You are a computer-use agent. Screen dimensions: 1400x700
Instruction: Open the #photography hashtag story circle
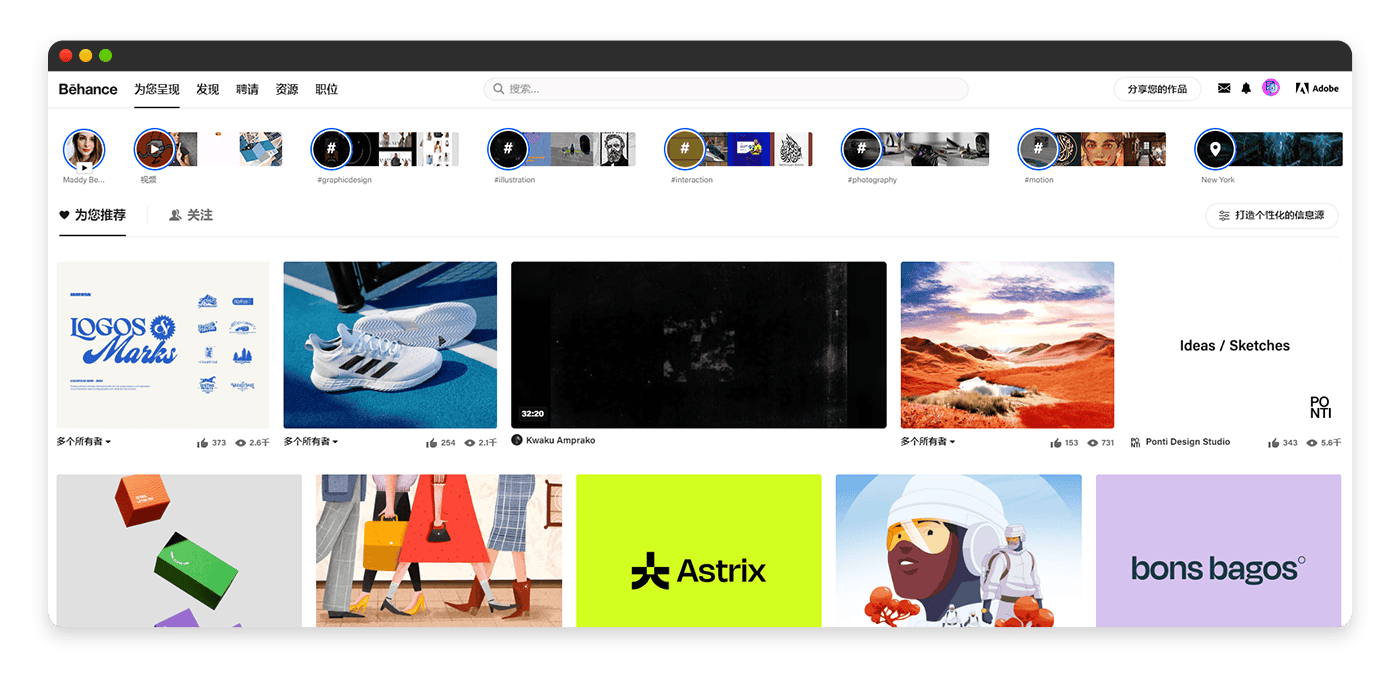coord(861,149)
